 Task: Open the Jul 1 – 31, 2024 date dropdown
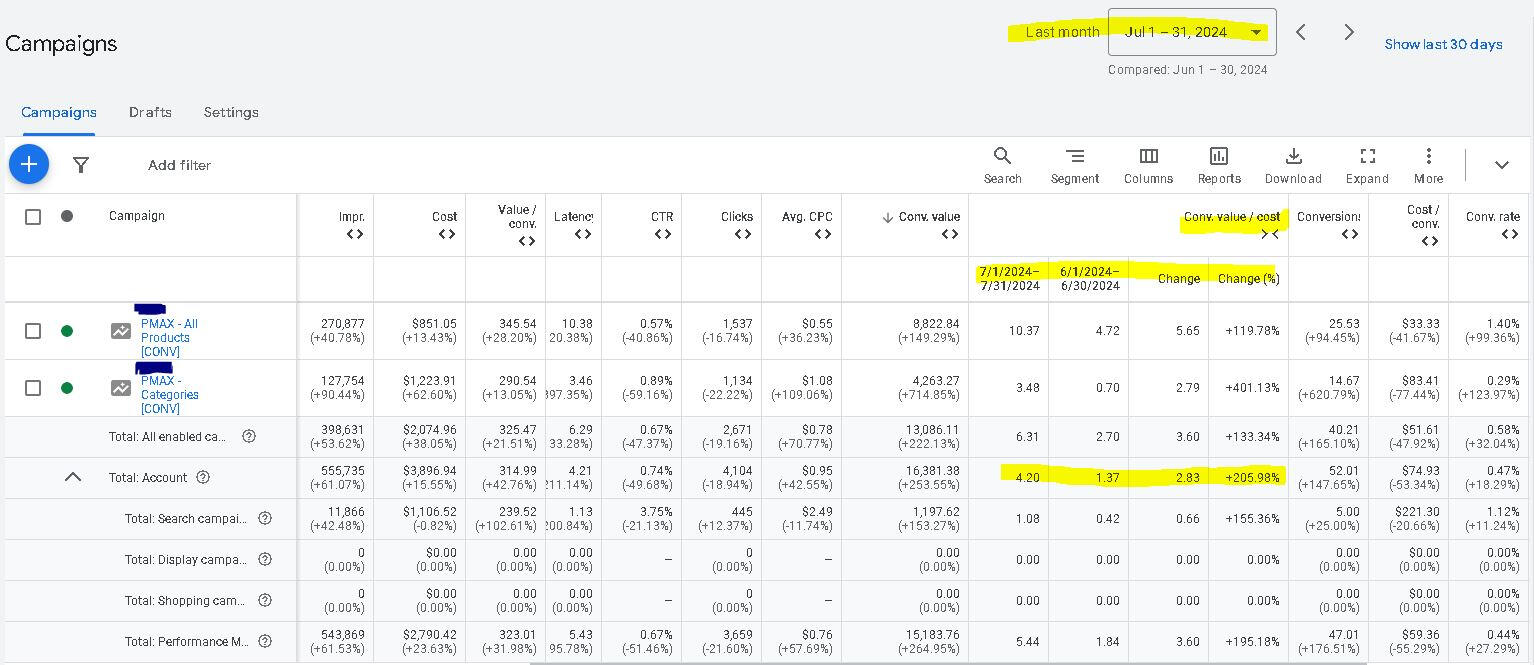click(1191, 31)
